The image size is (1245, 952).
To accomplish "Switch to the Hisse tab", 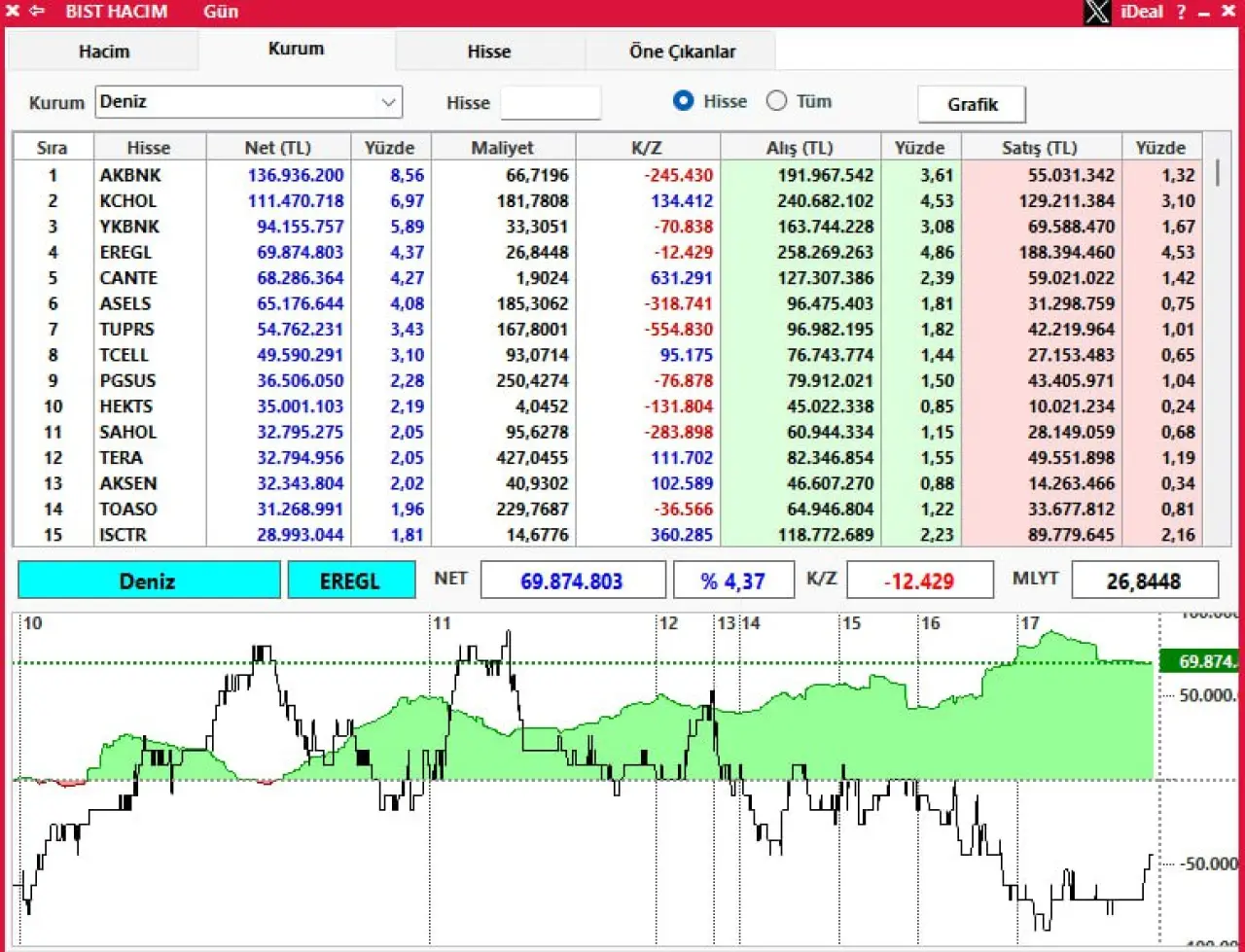I will click(x=488, y=52).
